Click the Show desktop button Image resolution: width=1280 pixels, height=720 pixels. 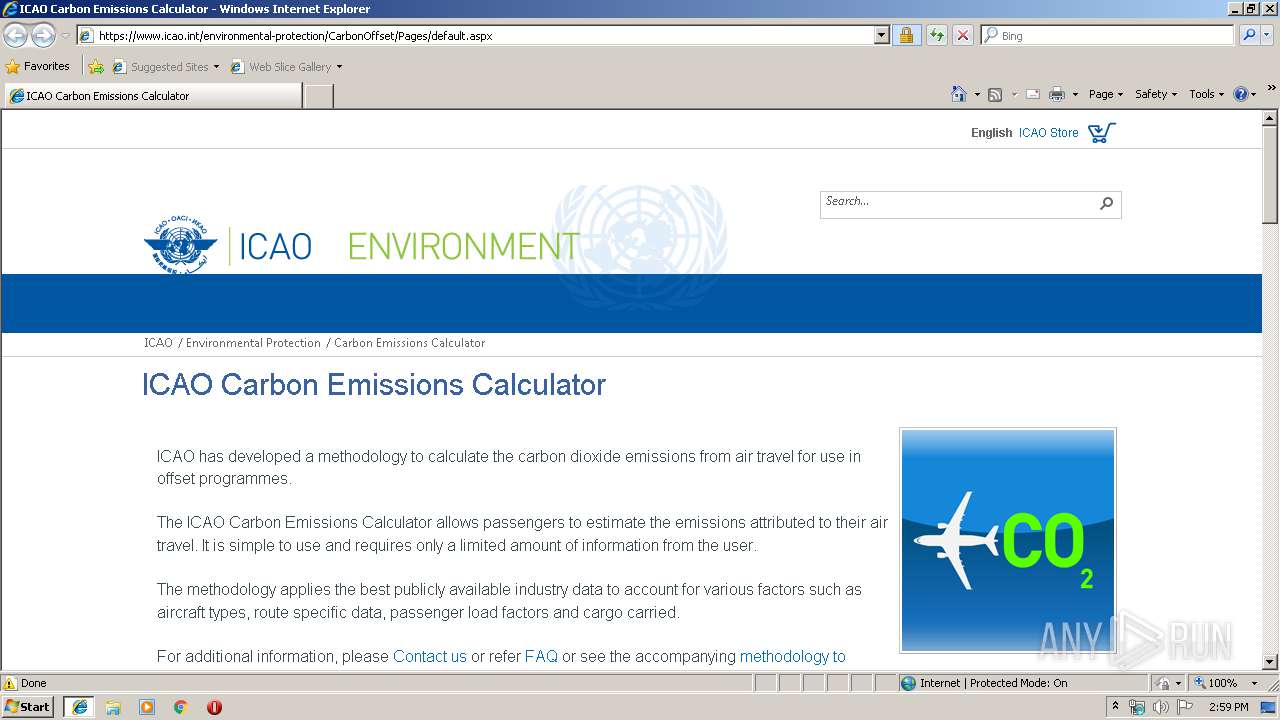coord(1269,707)
